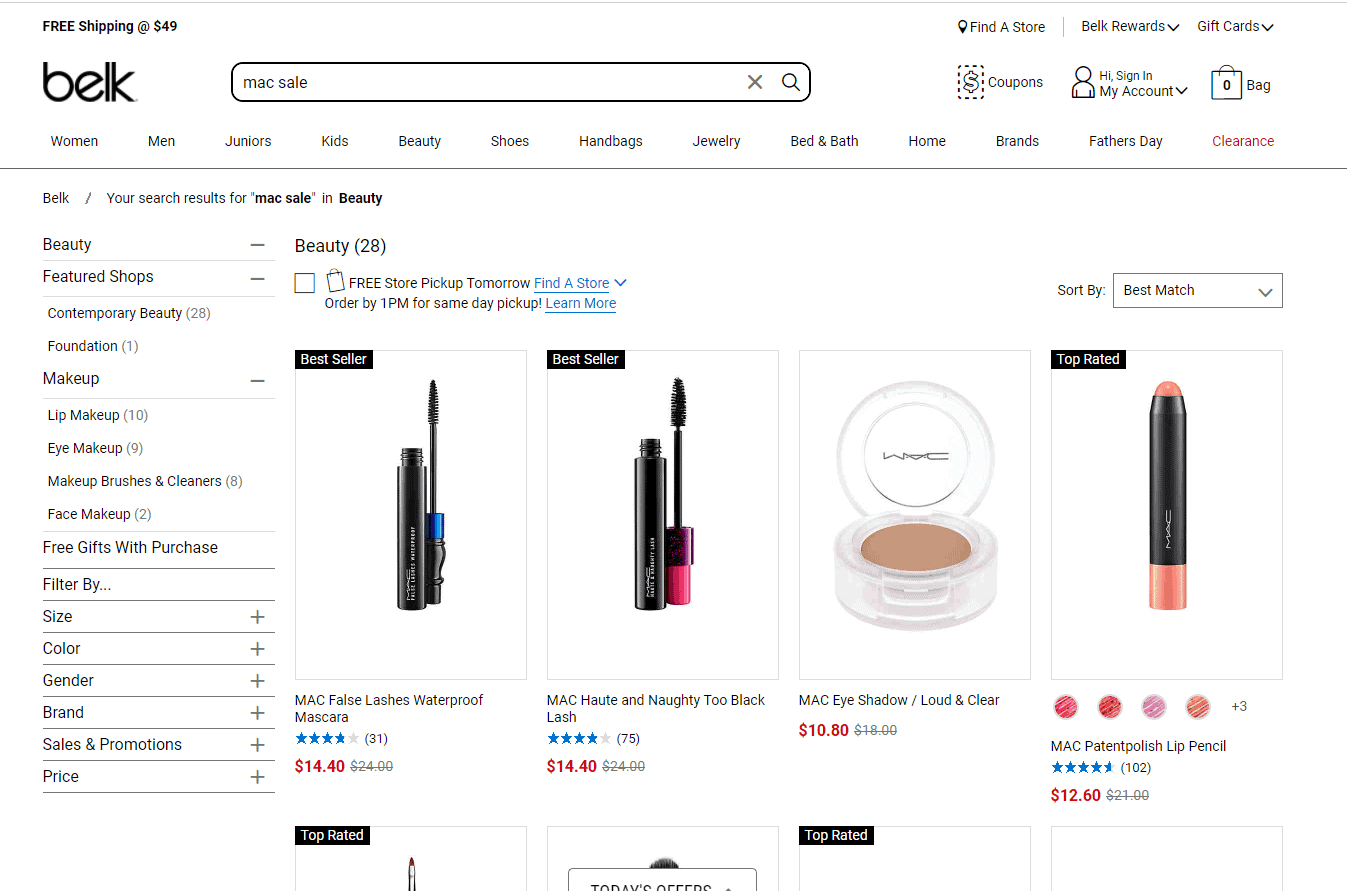1347x891 pixels.
Task: Open the Clearance menu
Action: click(x=1243, y=141)
